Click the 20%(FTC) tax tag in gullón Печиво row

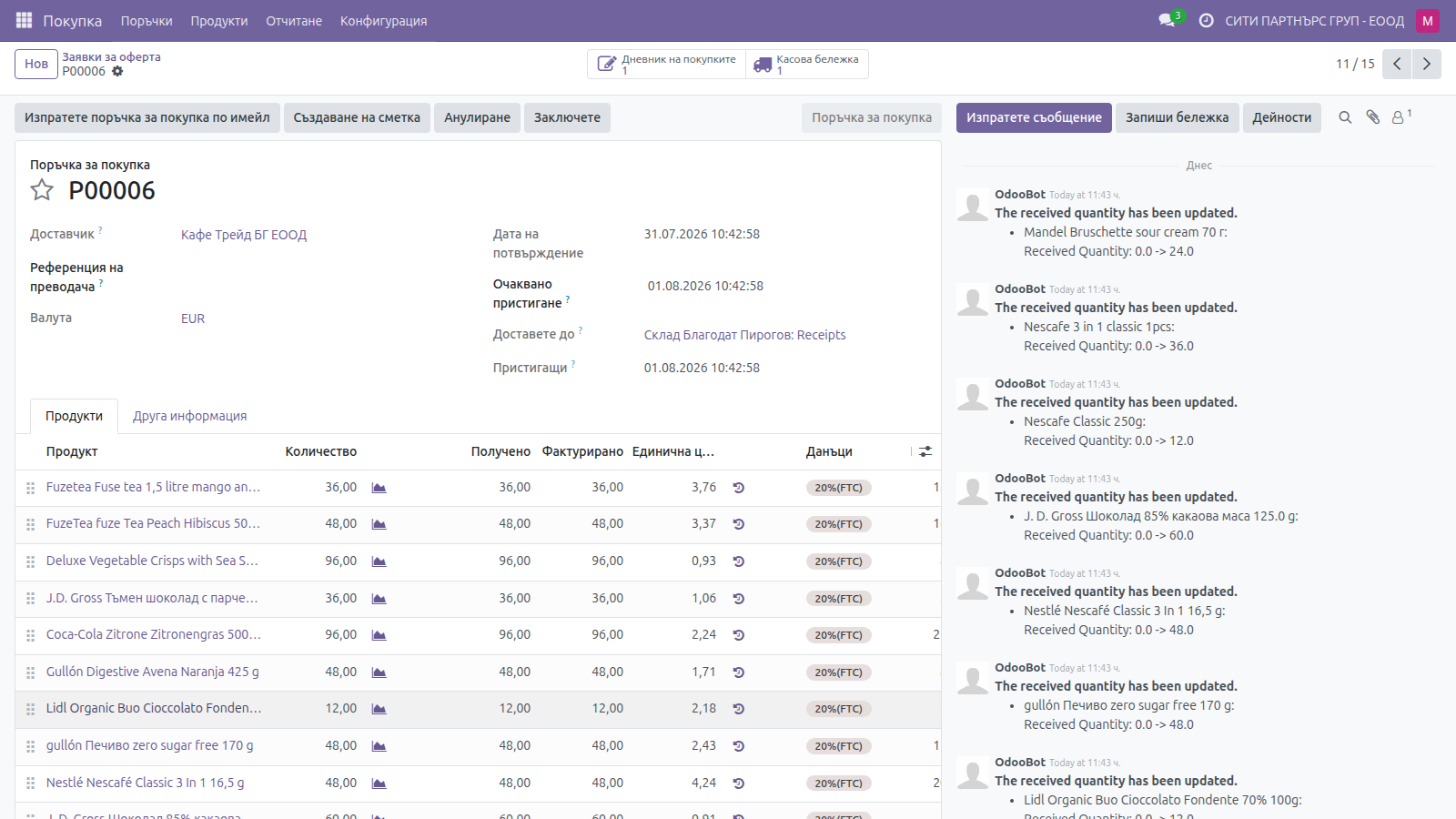coord(838,746)
